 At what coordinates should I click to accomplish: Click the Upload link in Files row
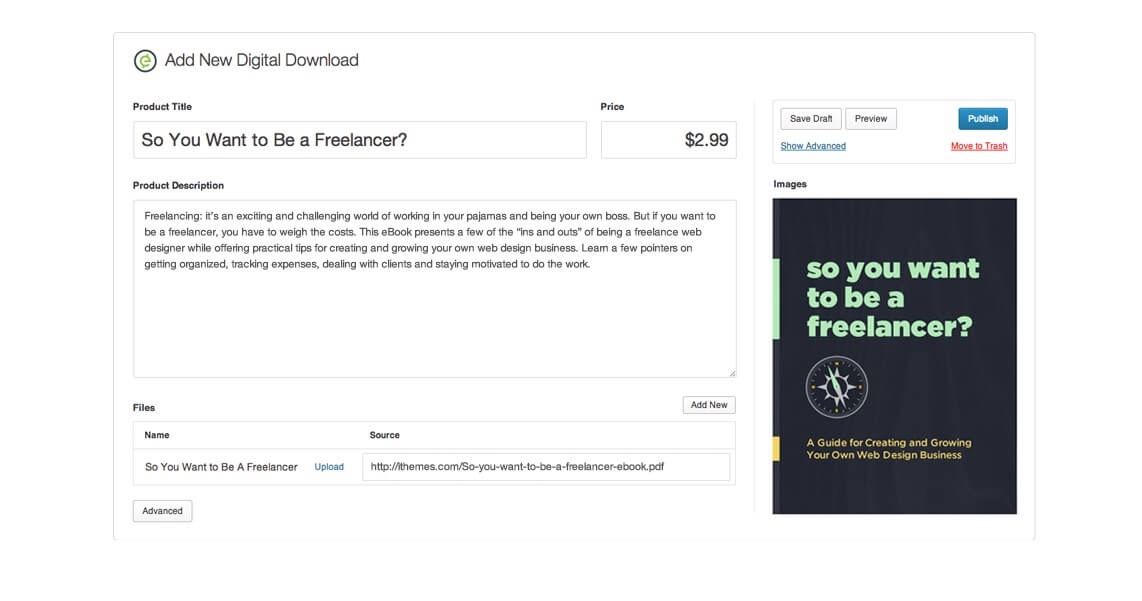328,467
